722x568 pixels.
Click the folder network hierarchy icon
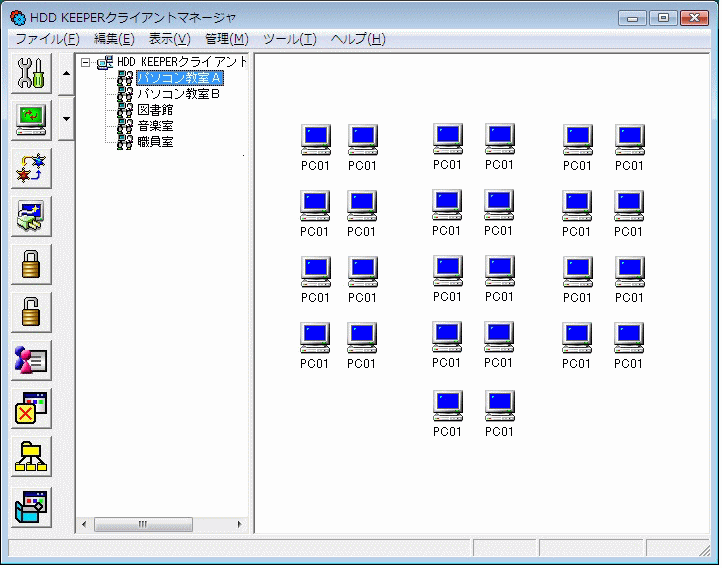pos(32,457)
